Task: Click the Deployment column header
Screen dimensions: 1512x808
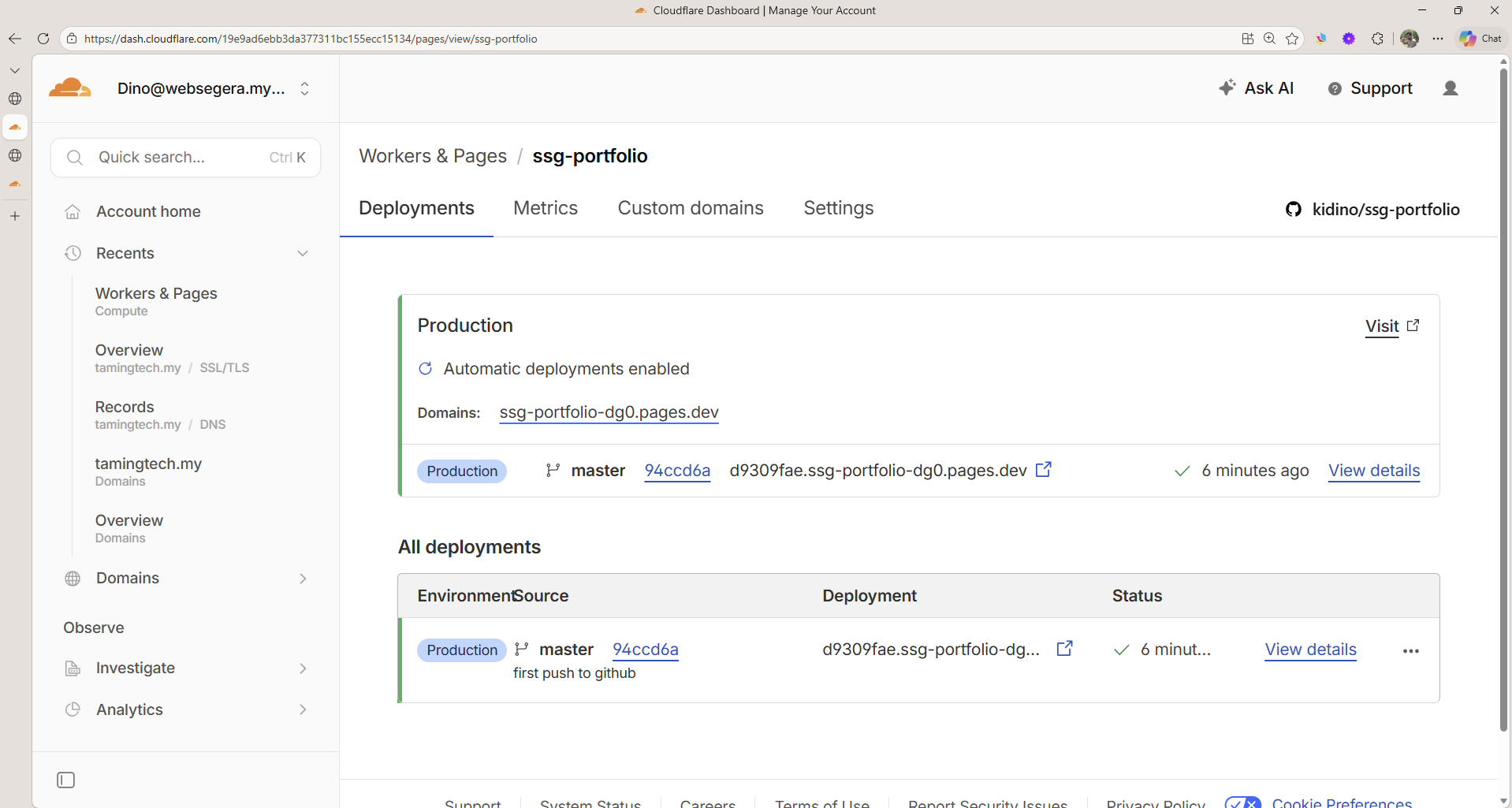Action: (x=870, y=596)
